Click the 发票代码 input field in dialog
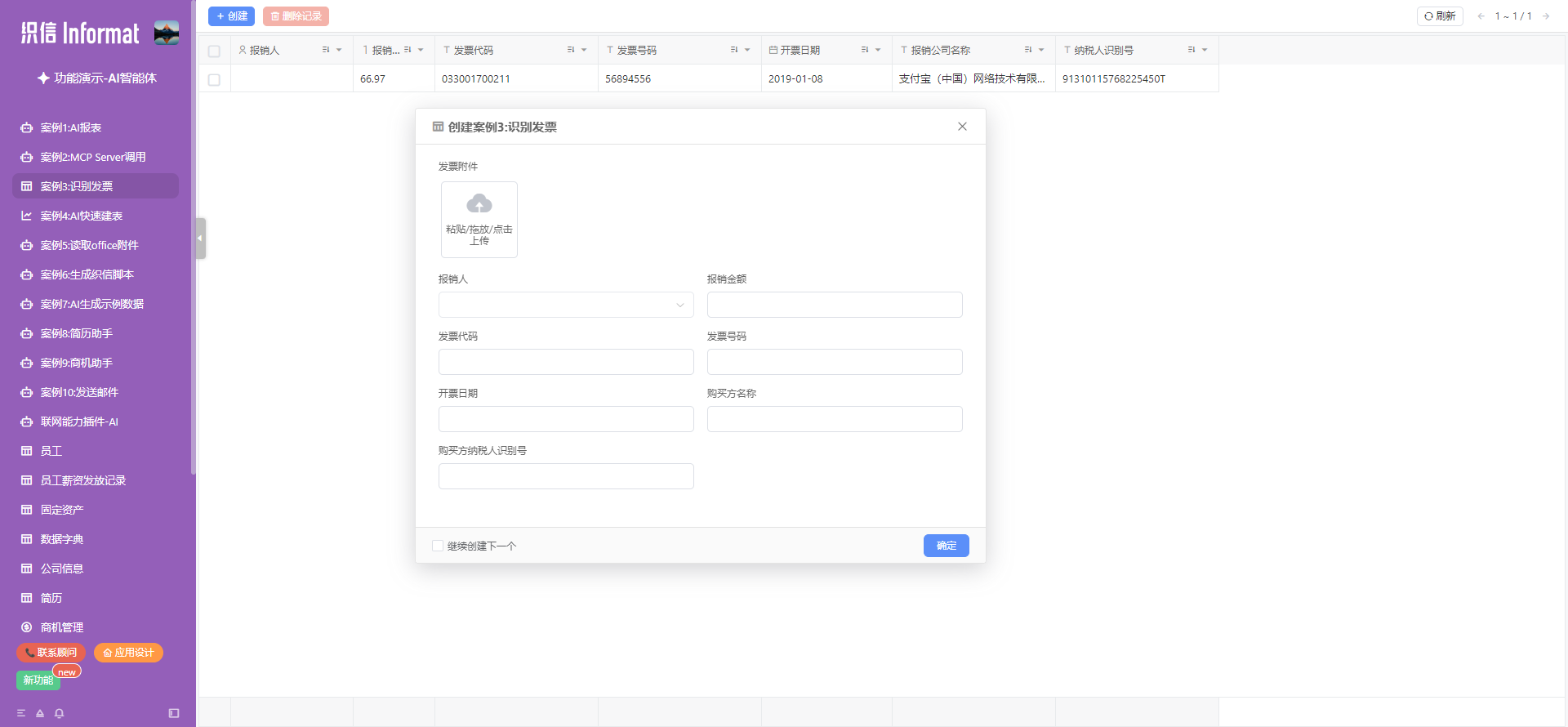1568x727 pixels. 566,362
